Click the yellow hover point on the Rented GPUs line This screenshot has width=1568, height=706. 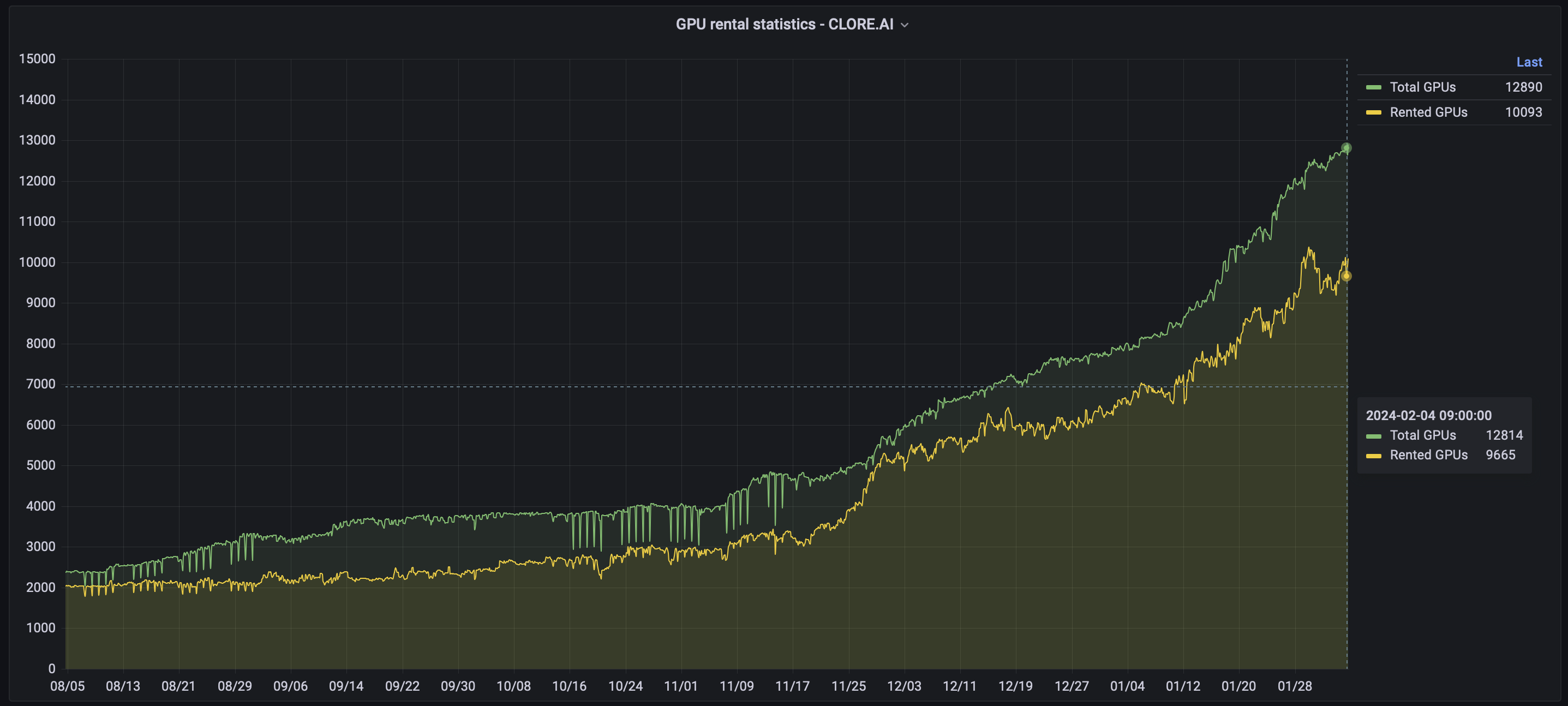pos(1346,276)
